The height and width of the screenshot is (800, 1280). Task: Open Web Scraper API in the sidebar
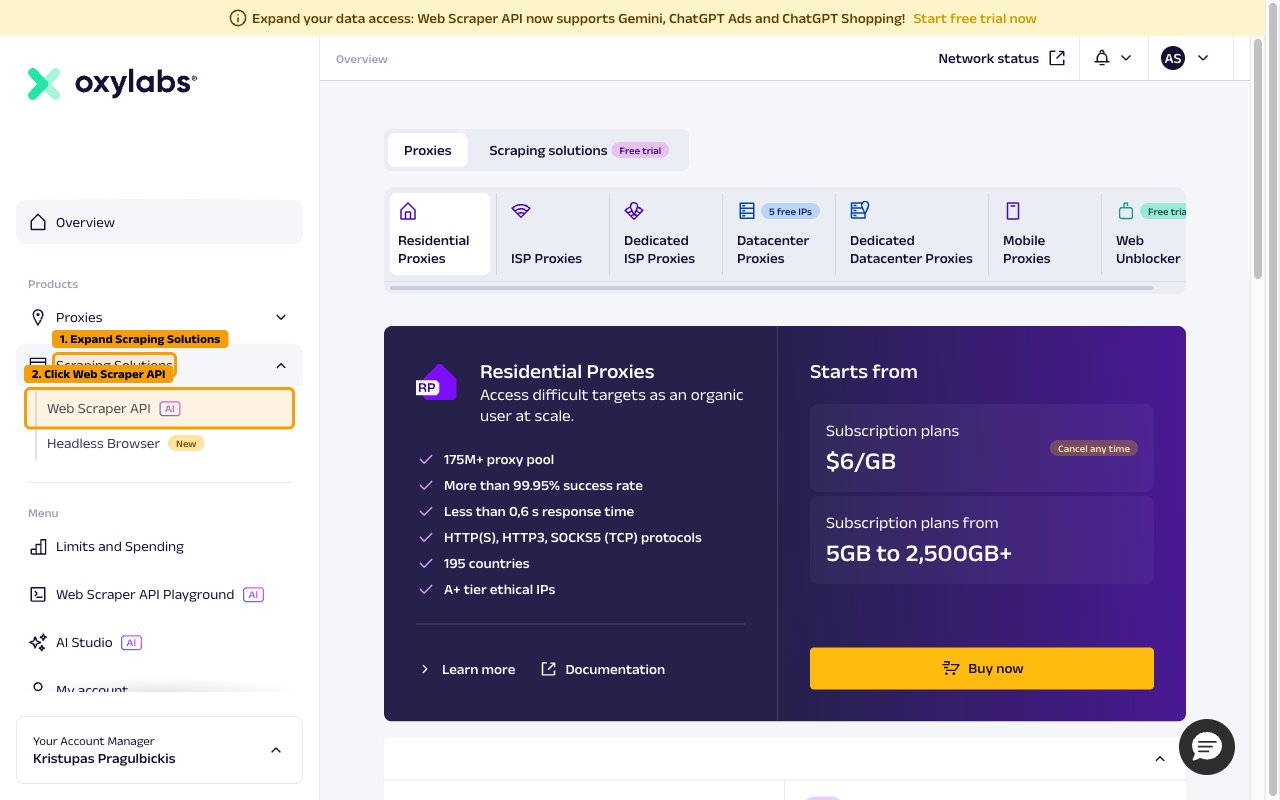tap(160, 408)
